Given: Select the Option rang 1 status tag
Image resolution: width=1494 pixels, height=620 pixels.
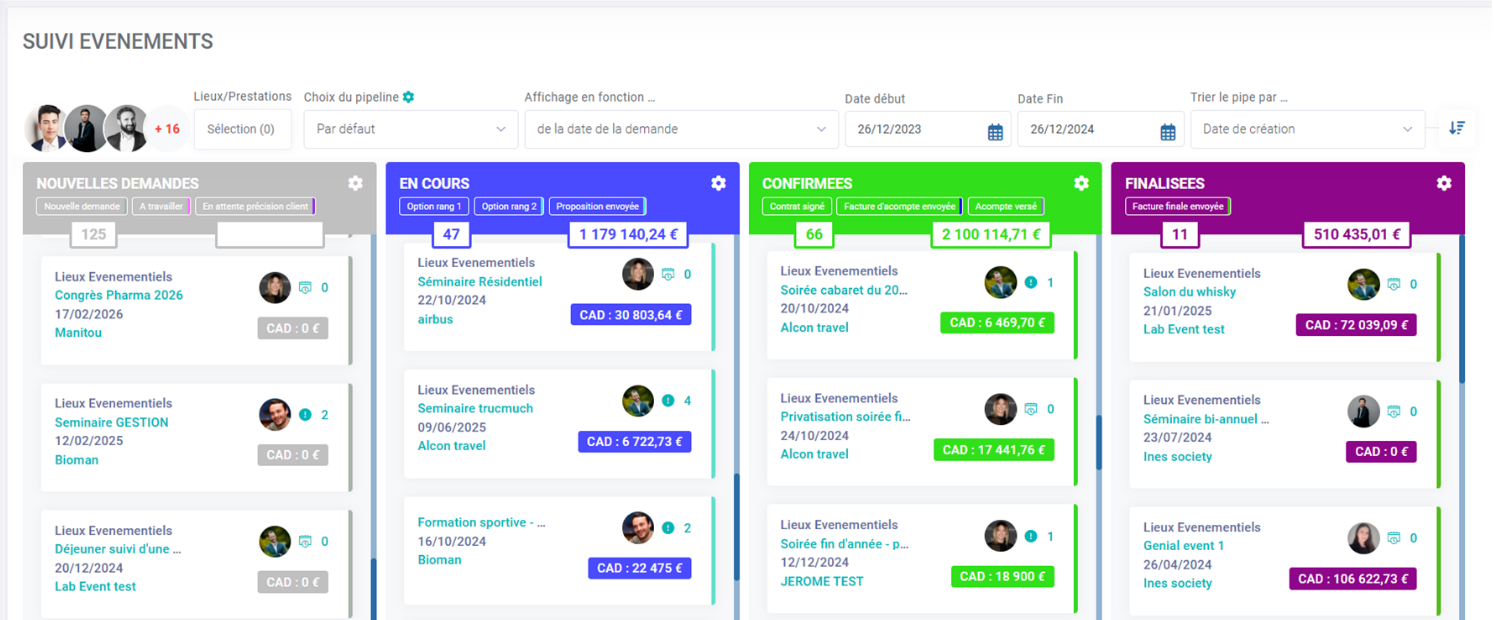Looking at the screenshot, I should [x=433, y=207].
